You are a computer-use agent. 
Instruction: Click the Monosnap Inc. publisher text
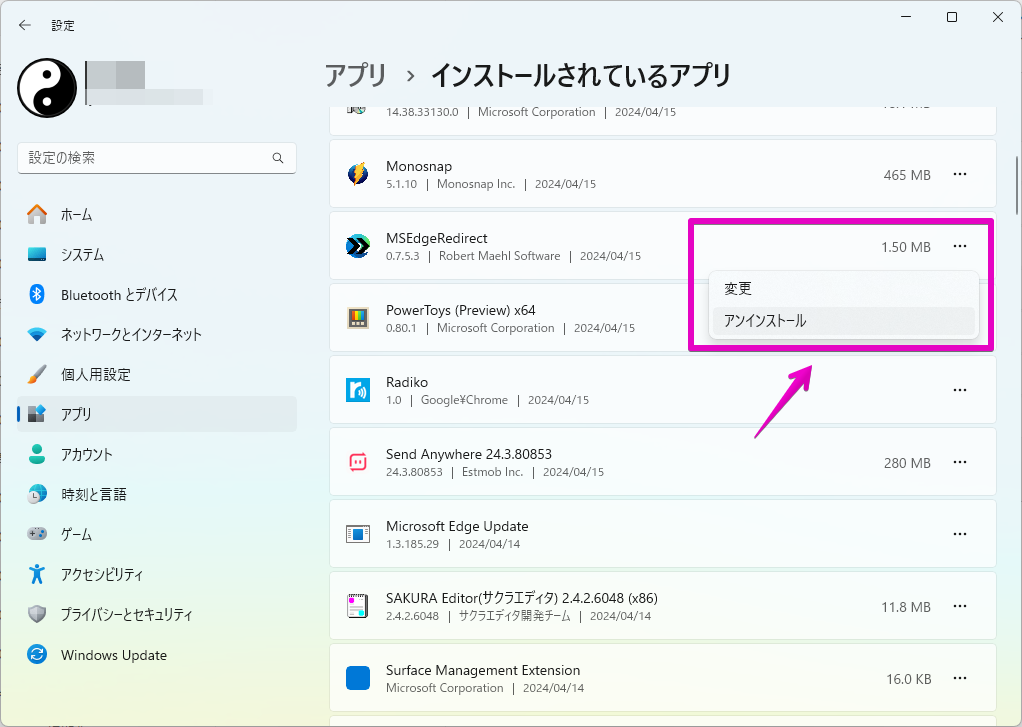476,185
